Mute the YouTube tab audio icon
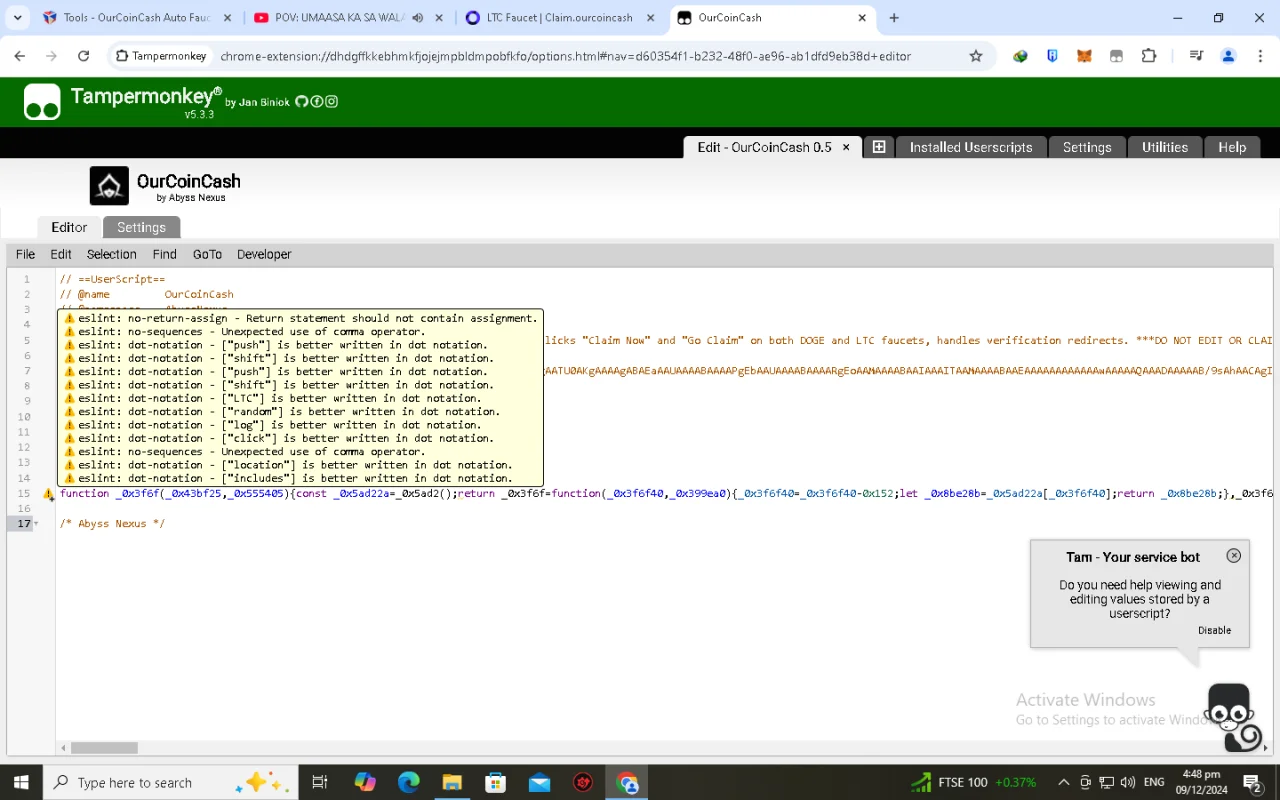This screenshot has width=1280, height=800. 417,18
